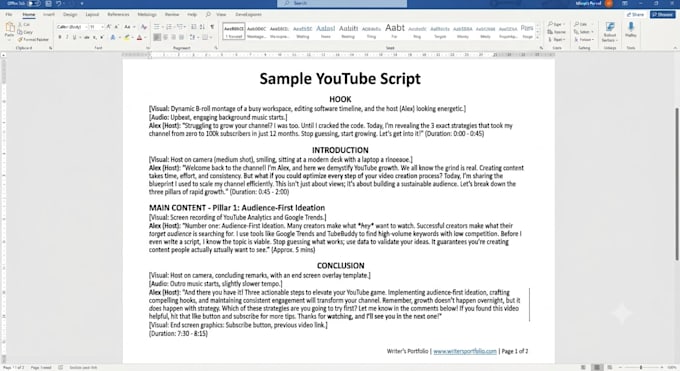This screenshot has height=371, width=680.
Task: Expand the Styles gallery
Action: [x=538, y=38]
